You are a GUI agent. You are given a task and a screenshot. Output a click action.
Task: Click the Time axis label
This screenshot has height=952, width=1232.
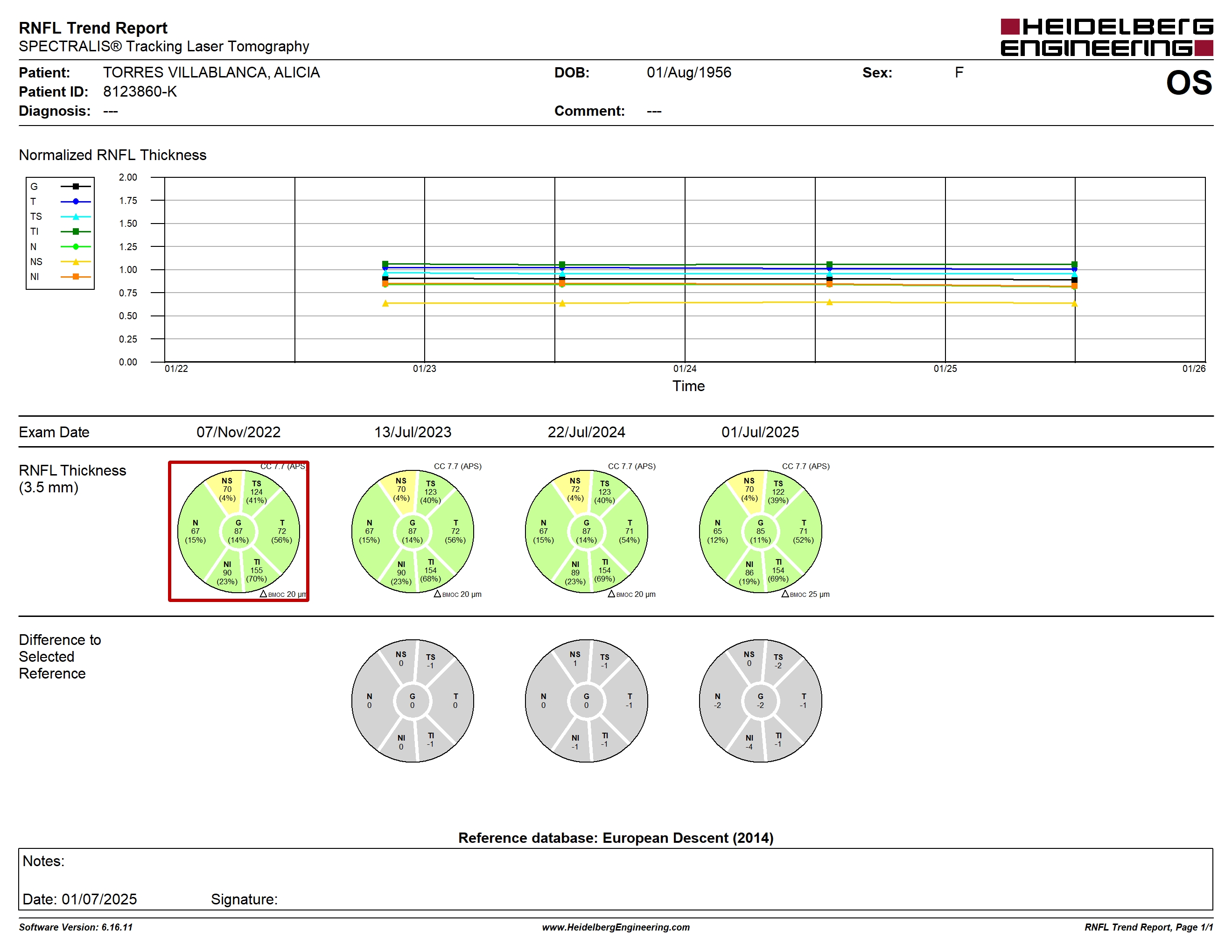pyautogui.click(x=688, y=386)
